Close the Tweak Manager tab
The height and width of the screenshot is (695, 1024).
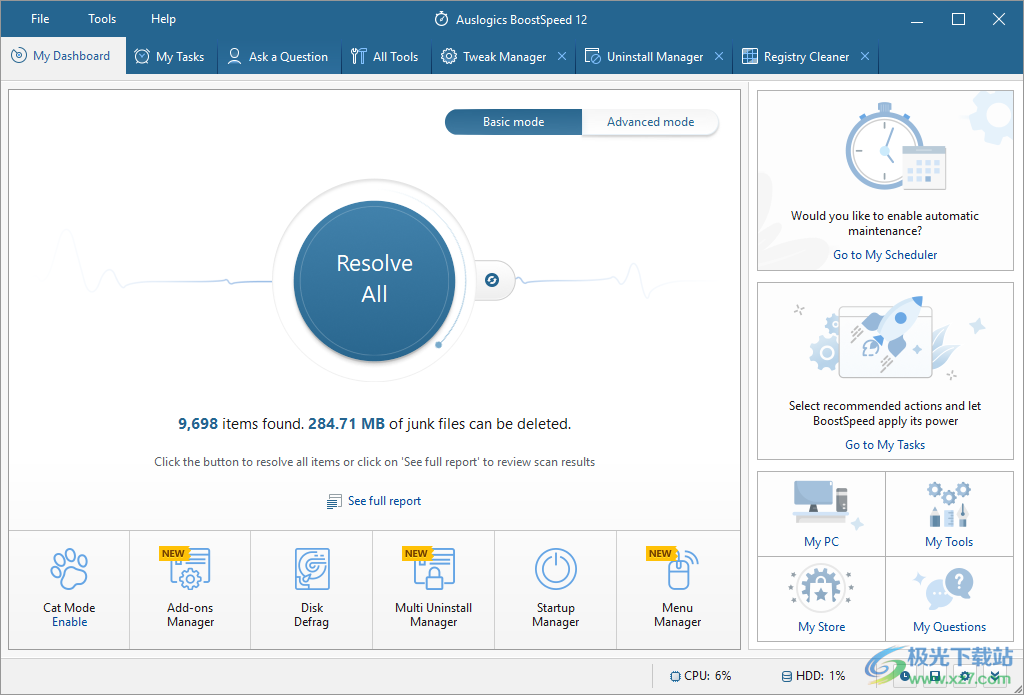(x=562, y=57)
